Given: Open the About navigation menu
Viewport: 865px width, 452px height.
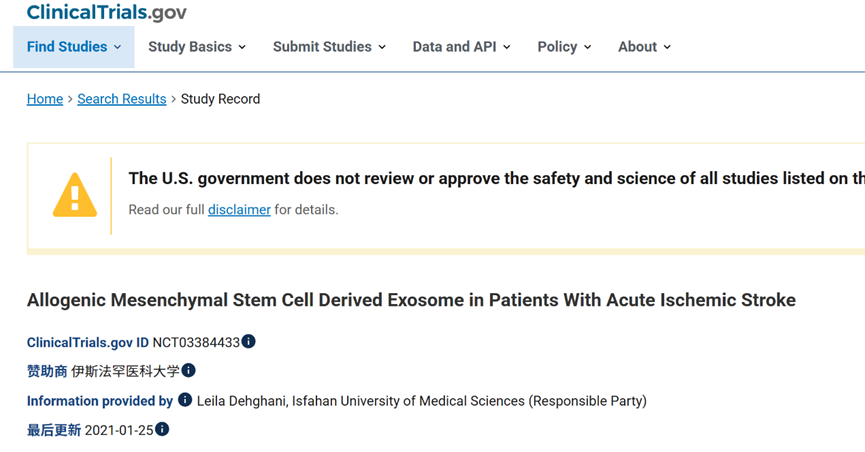Looking at the screenshot, I should click(644, 47).
